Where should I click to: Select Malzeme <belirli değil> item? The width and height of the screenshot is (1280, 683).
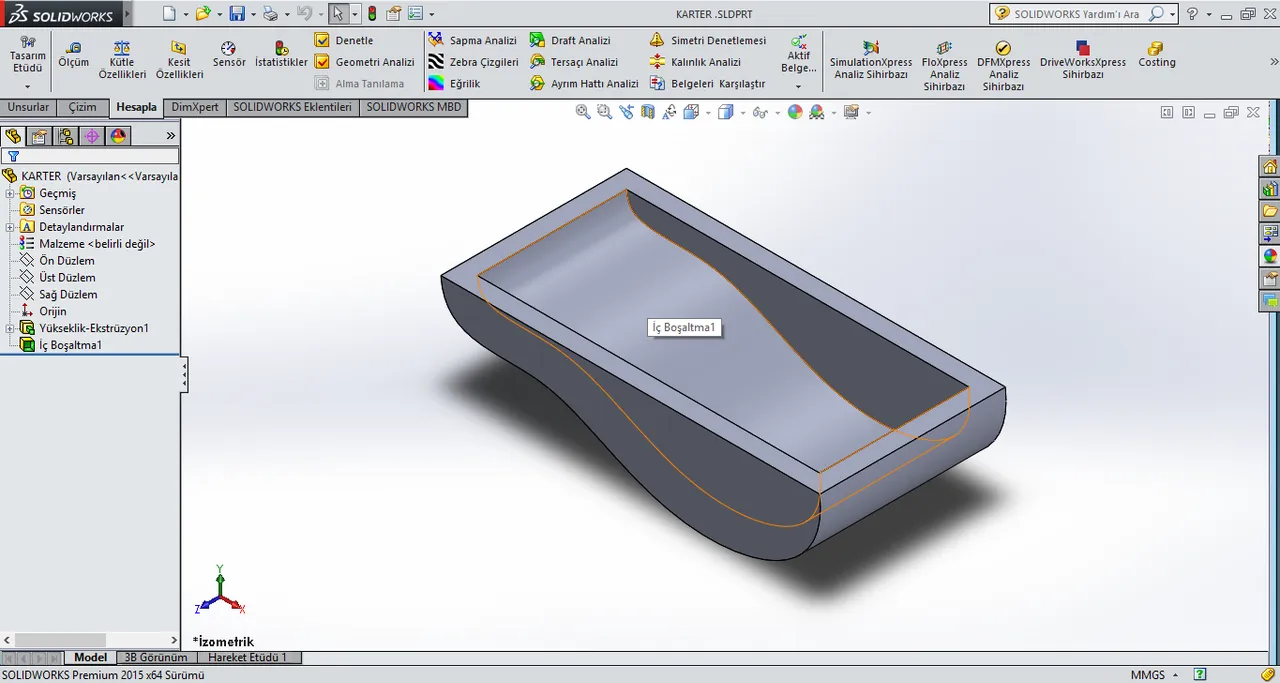coord(88,244)
